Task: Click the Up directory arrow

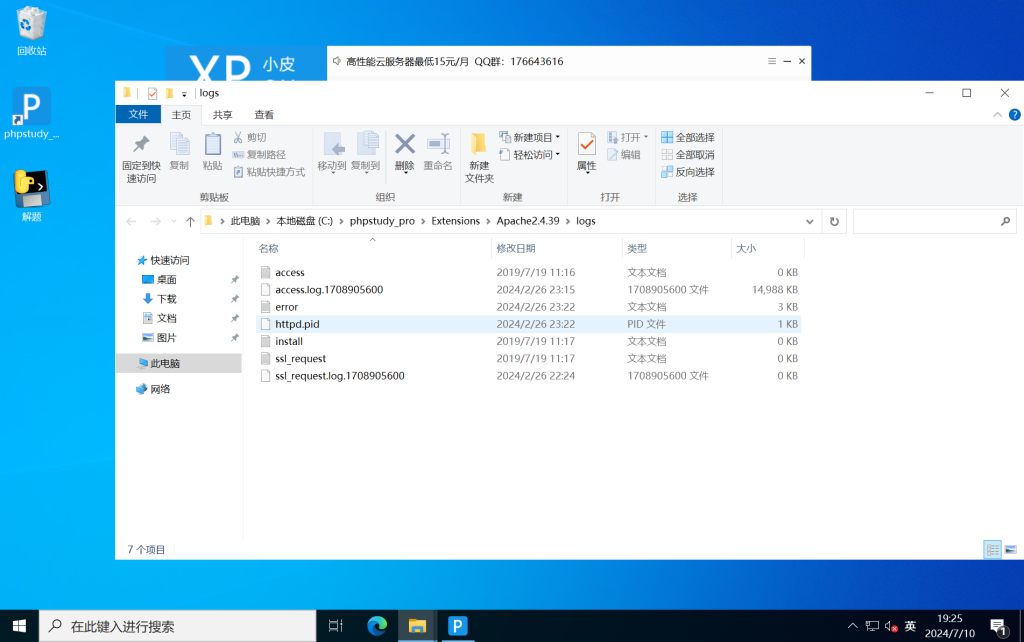Action: click(190, 221)
